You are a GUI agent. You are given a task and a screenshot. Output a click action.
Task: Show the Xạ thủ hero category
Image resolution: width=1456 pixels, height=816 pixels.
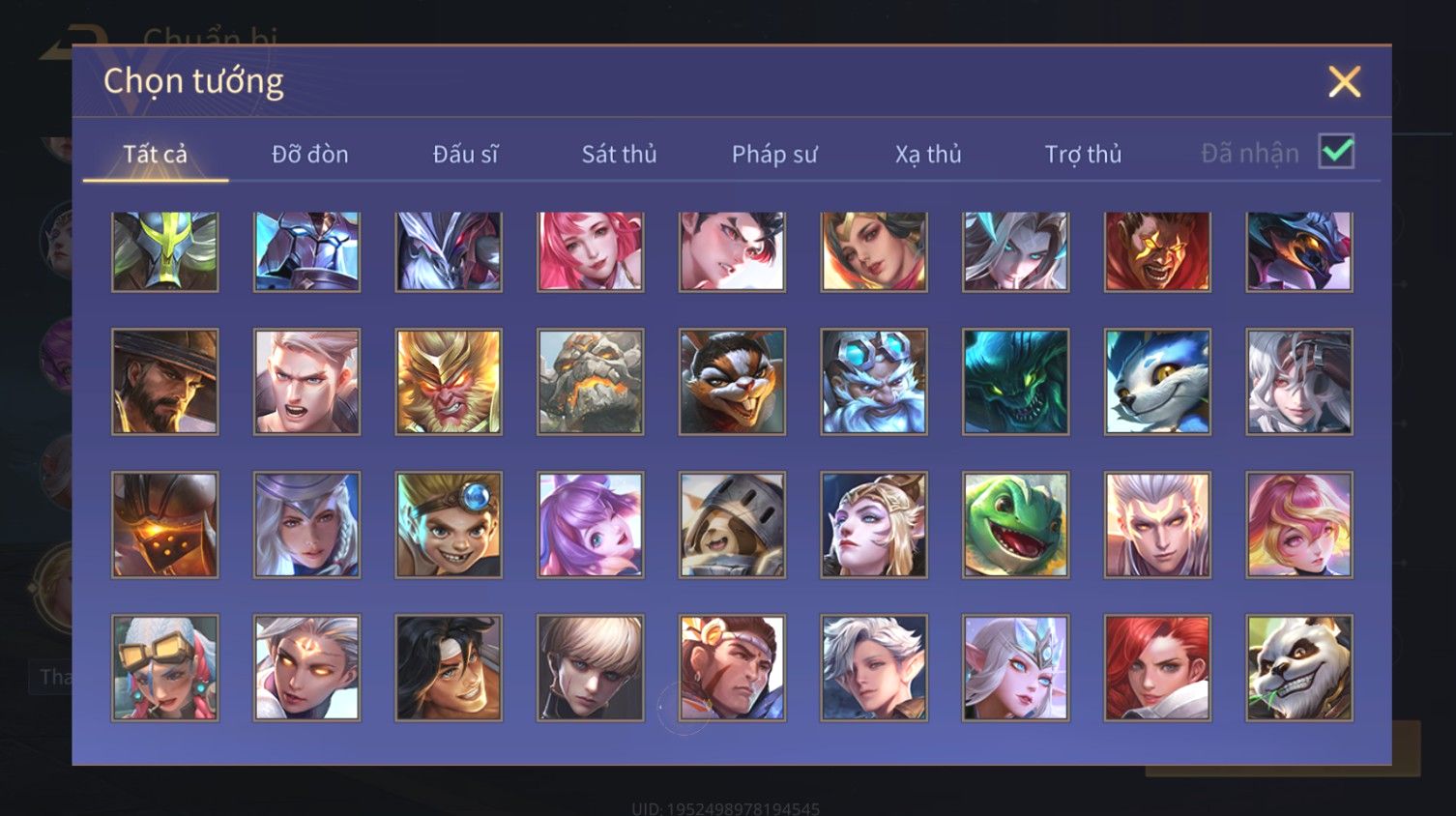(x=928, y=154)
